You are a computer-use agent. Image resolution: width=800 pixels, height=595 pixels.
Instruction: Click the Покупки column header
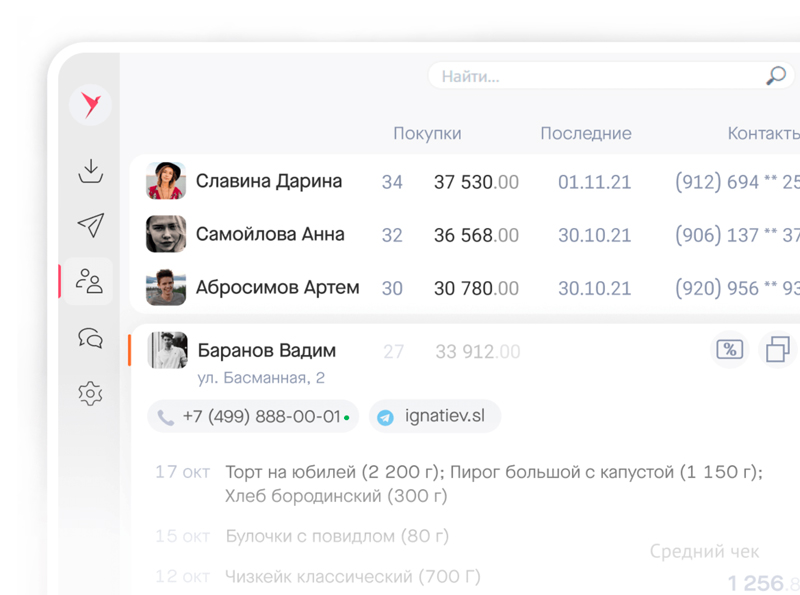coord(427,133)
